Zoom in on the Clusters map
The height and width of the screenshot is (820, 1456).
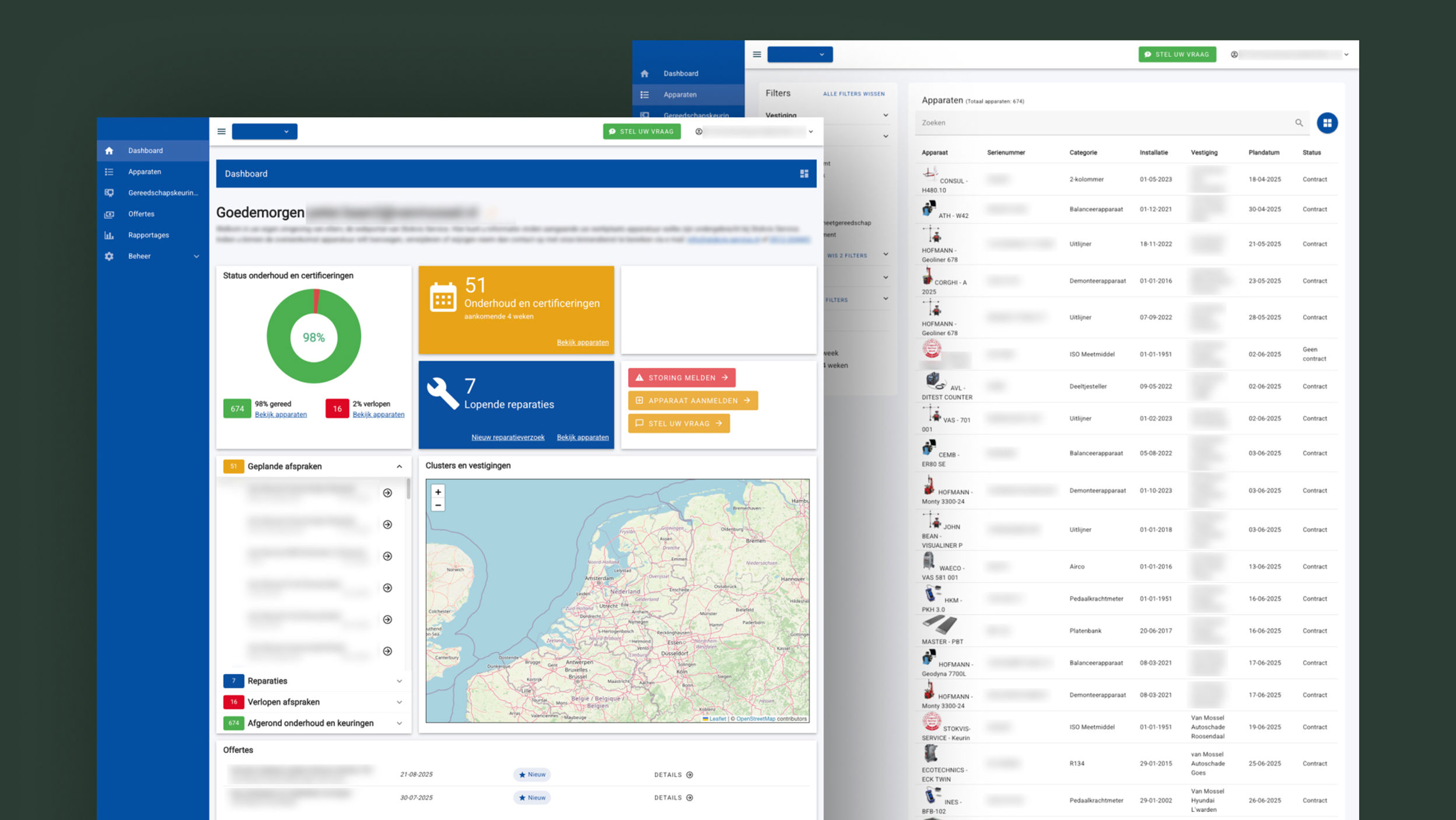(438, 492)
